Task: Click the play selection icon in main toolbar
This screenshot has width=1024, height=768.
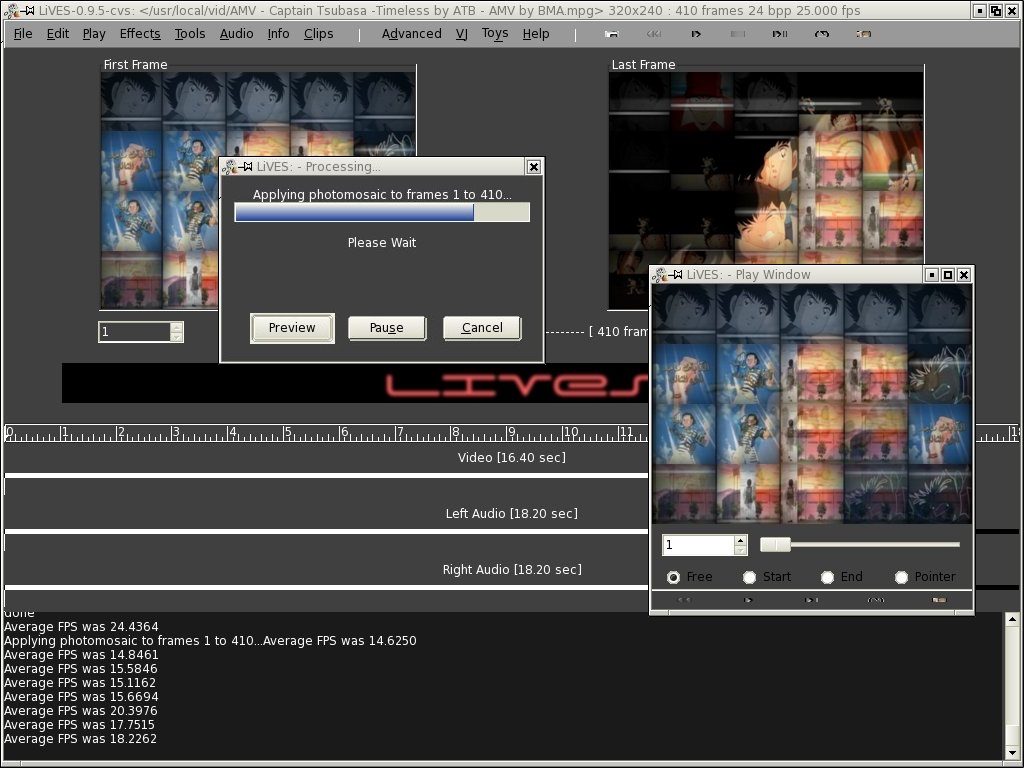Action: click(780, 34)
